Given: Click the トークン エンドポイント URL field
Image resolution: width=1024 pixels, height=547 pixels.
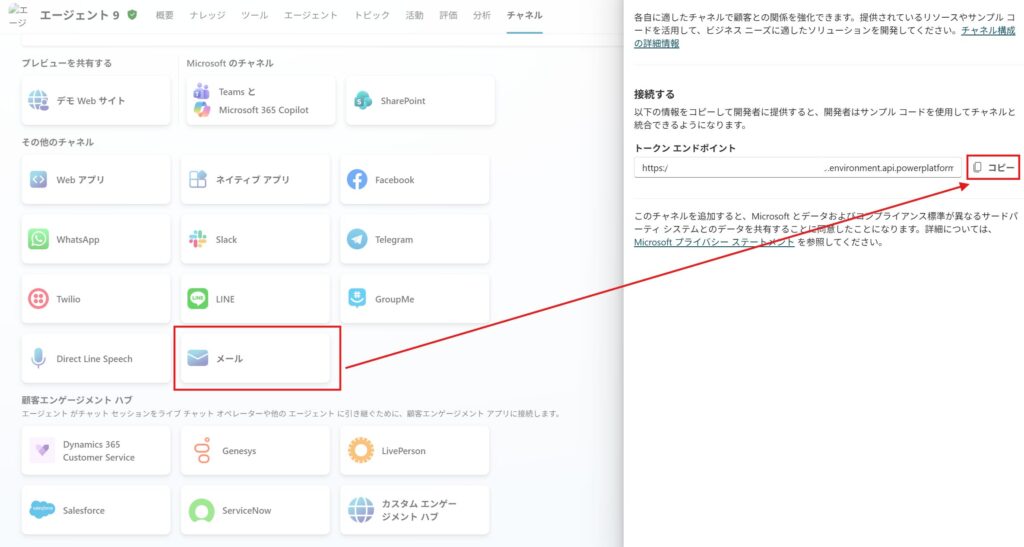Looking at the screenshot, I should [797, 168].
